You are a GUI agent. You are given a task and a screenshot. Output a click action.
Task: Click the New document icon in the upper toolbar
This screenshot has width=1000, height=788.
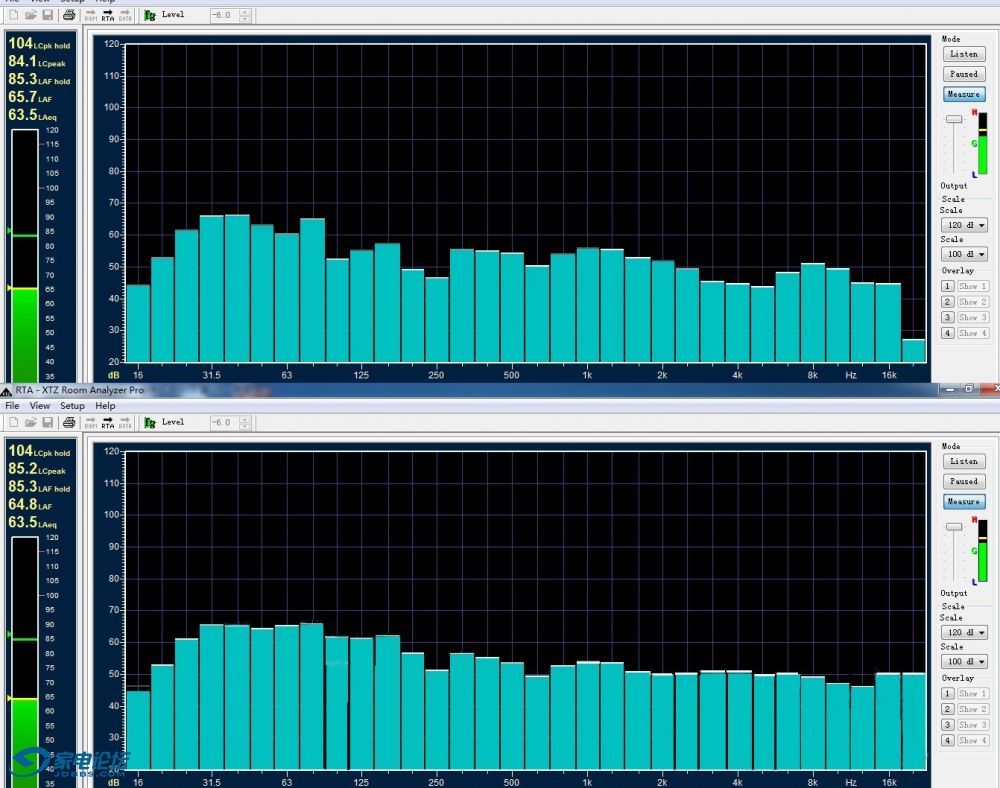[13, 15]
